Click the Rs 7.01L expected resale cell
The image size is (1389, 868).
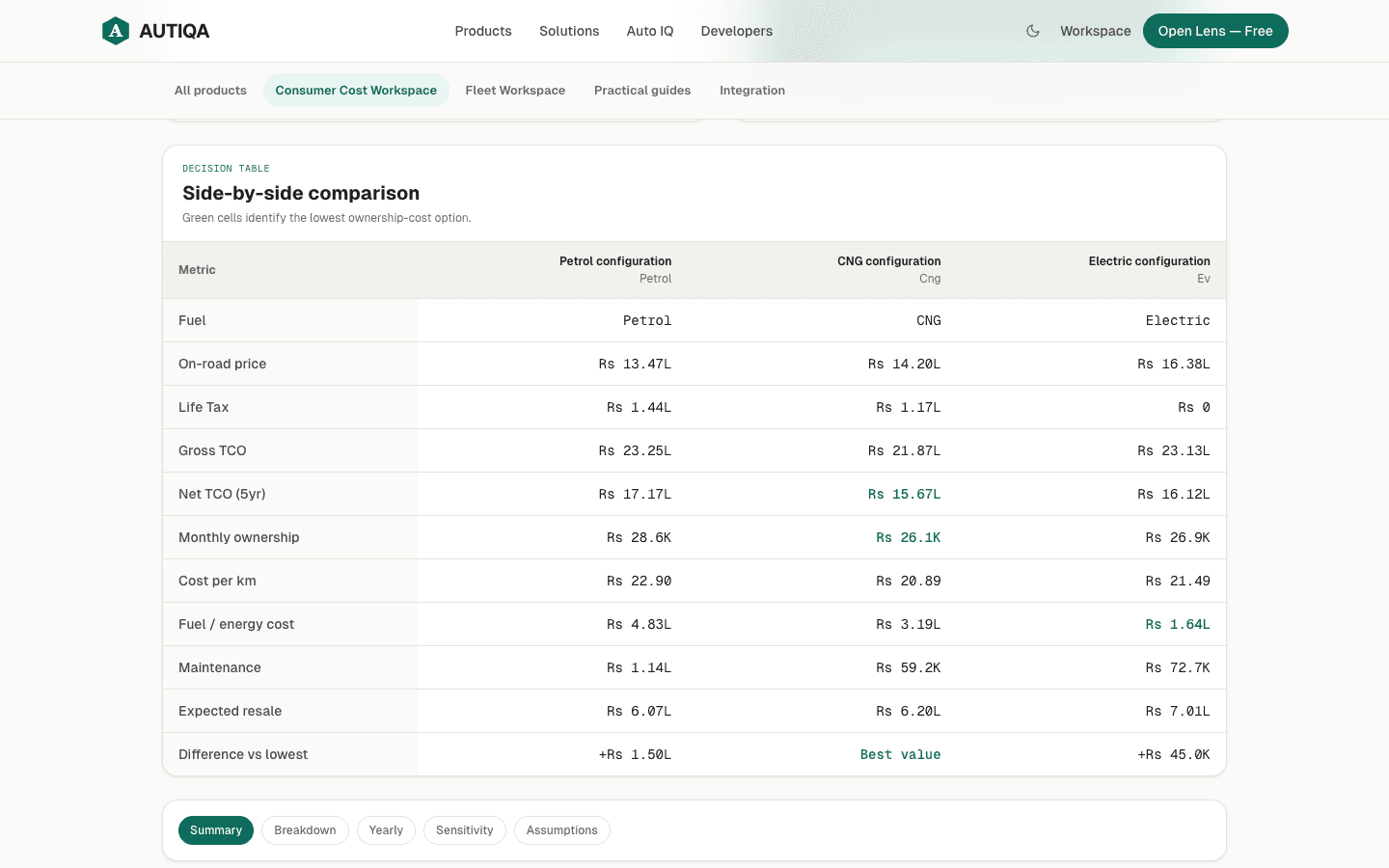[x=1177, y=711]
